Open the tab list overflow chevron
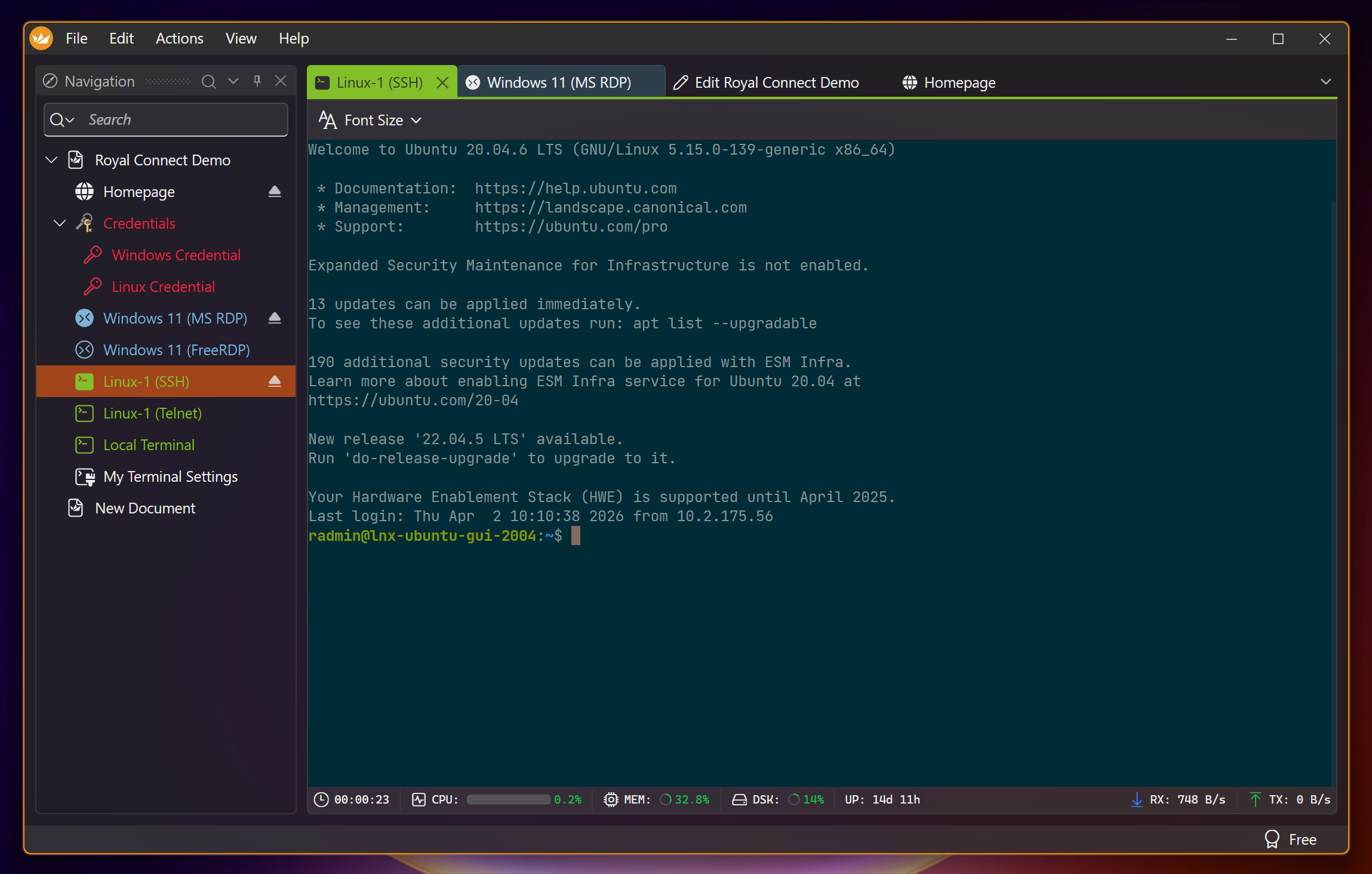1372x874 pixels. tap(1326, 82)
